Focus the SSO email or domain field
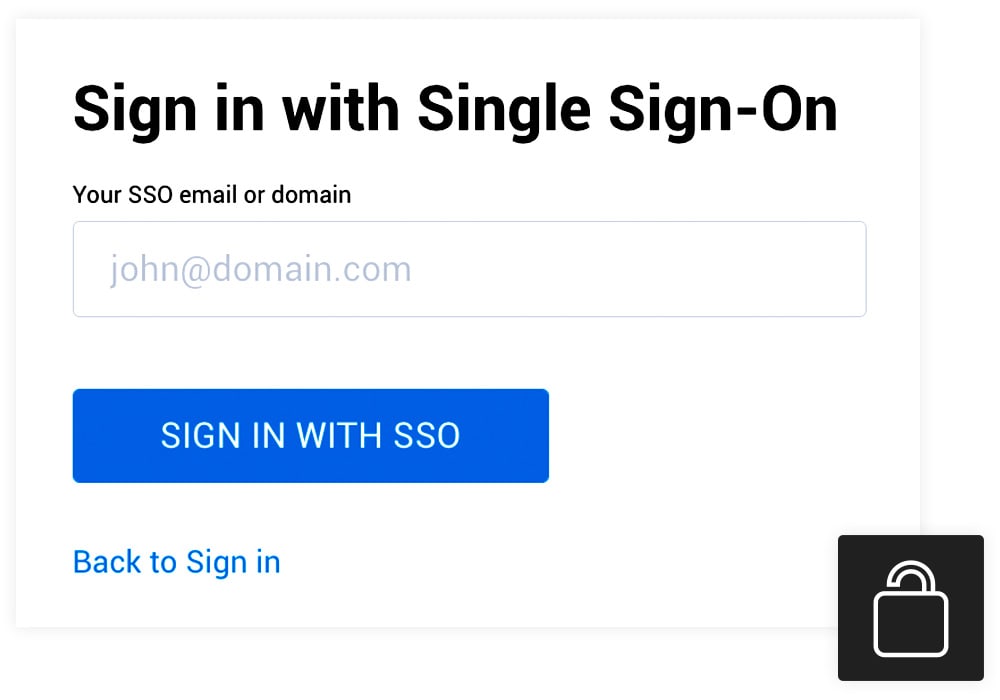The image size is (1000, 700). pos(469,269)
